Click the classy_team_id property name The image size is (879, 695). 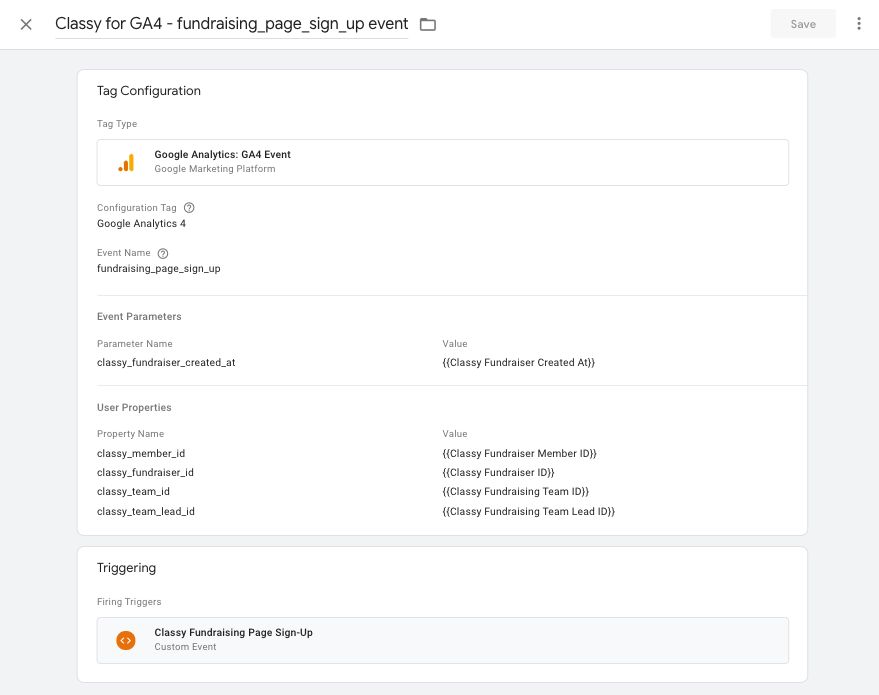pyautogui.click(x=133, y=492)
